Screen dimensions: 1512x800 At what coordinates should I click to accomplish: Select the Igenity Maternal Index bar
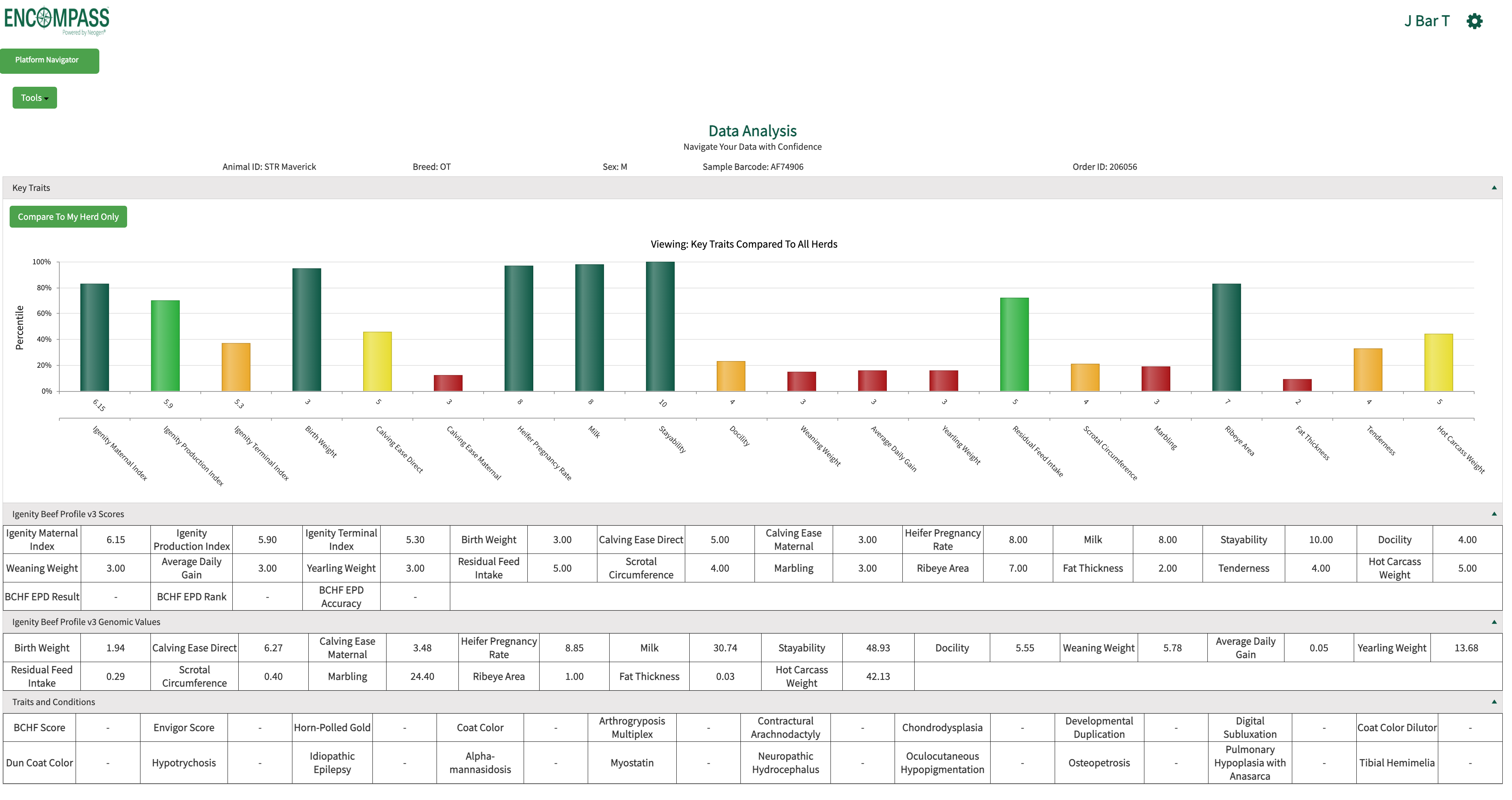click(x=94, y=337)
